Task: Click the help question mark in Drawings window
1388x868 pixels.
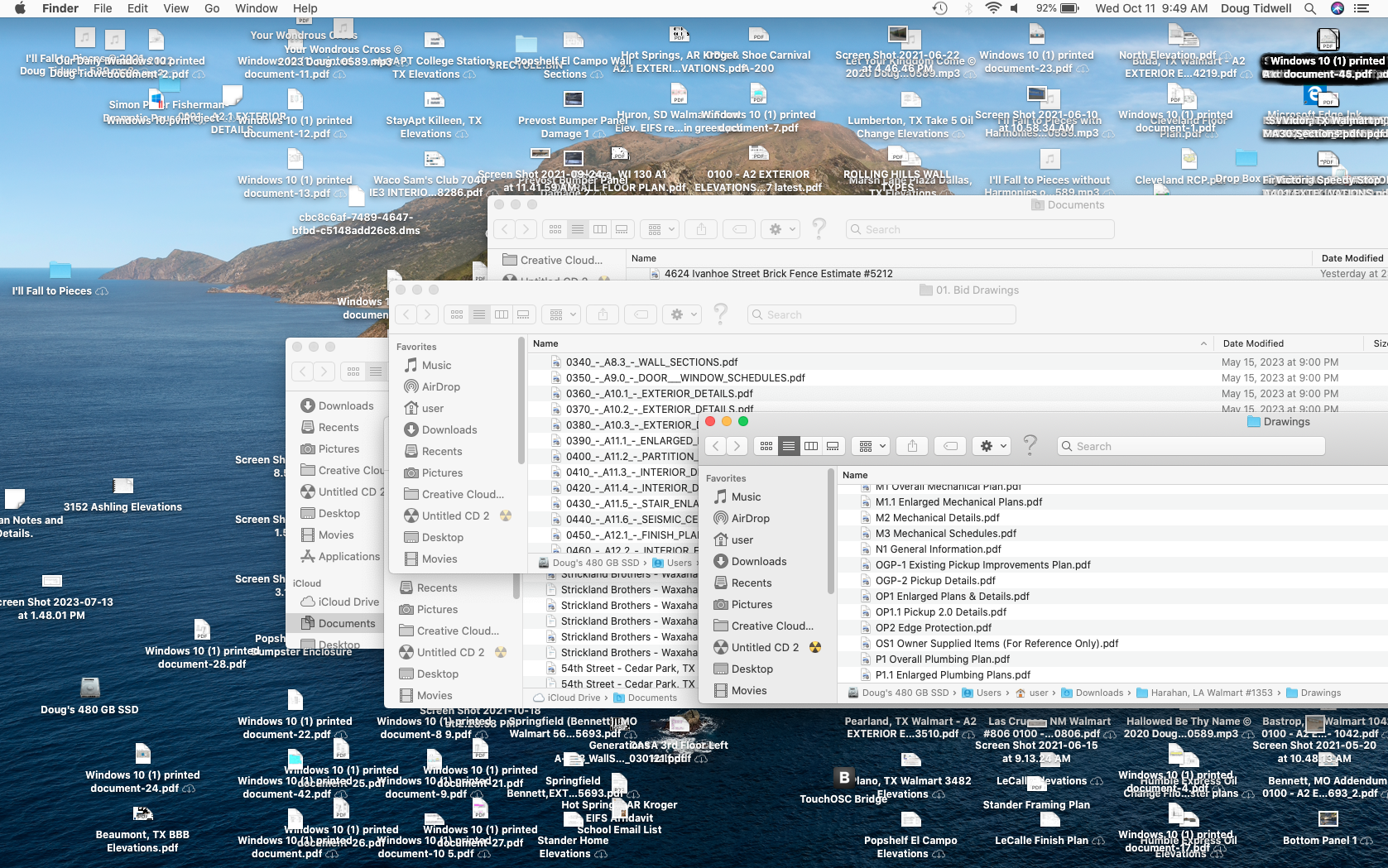Action: [1030, 445]
